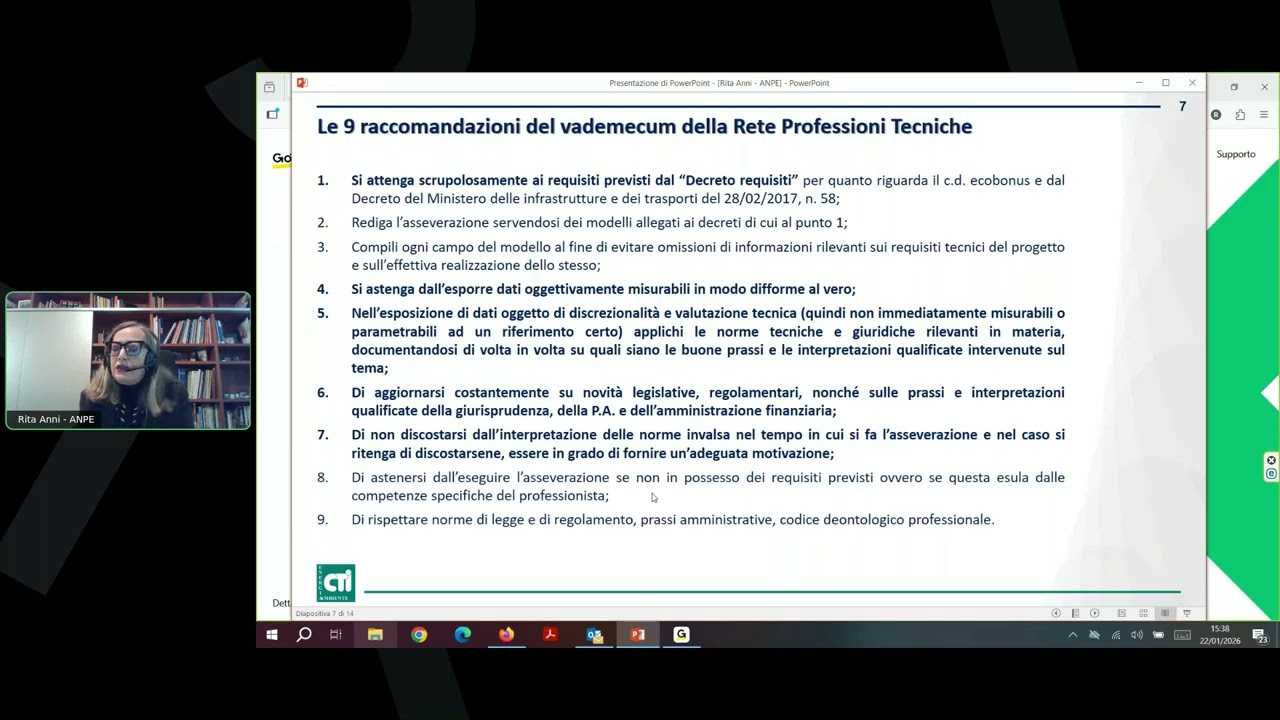Open the browser menu (three lines) at right
1280x720 pixels.
pyautogui.click(x=1264, y=115)
